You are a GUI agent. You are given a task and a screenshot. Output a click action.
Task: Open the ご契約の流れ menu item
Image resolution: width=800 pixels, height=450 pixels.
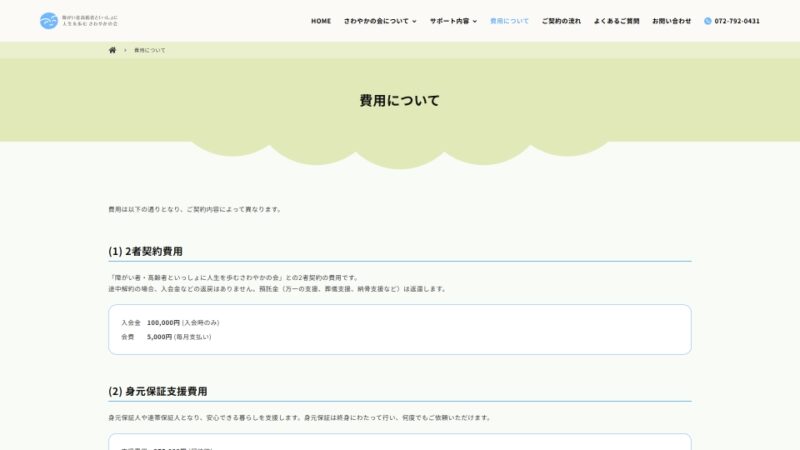tap(561, 21)
